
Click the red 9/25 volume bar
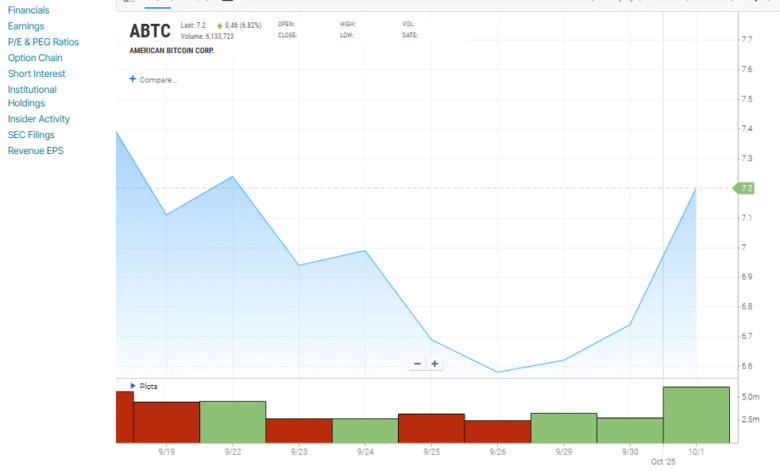431,427
